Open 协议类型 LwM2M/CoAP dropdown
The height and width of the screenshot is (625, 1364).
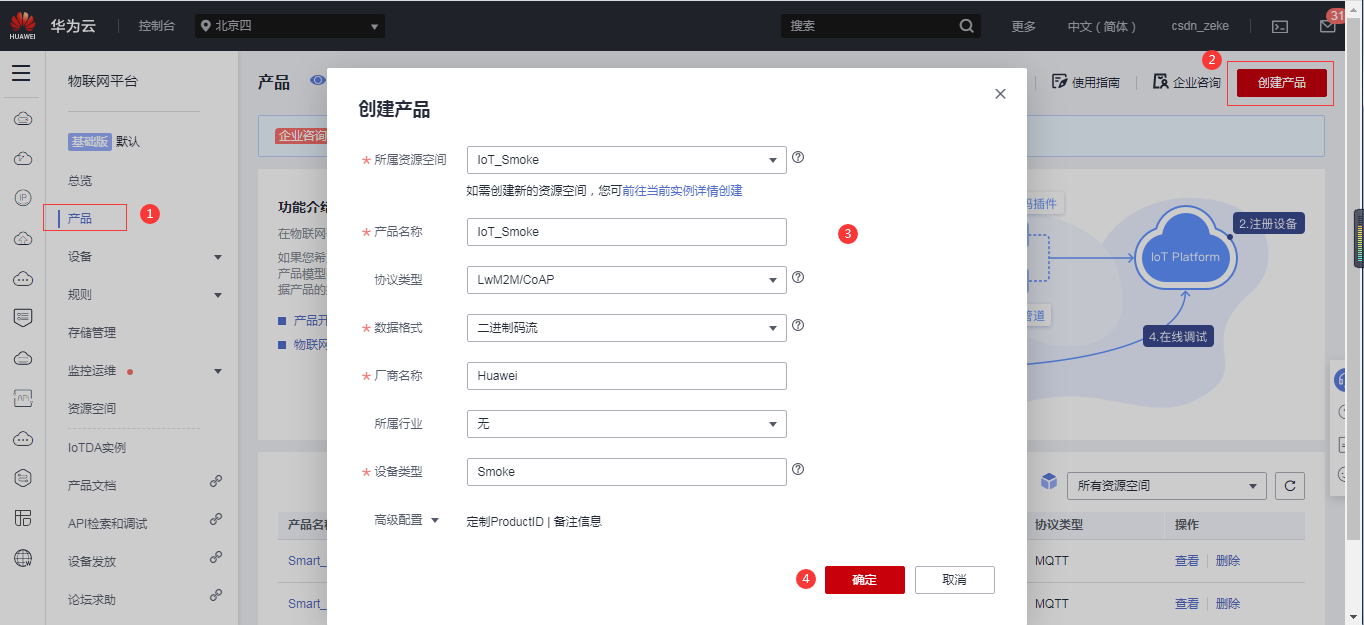coord(627,280)
